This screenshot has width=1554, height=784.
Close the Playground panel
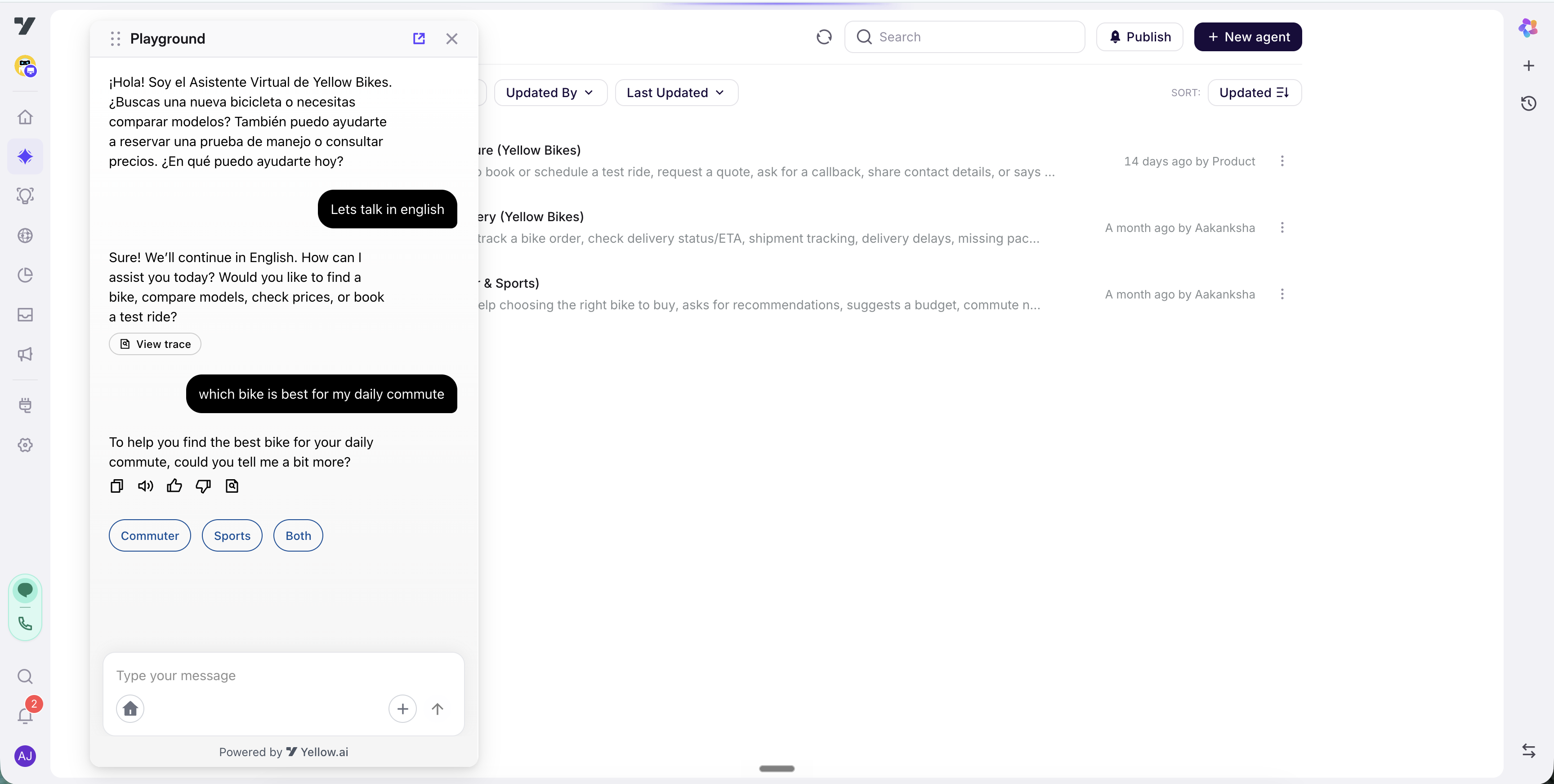452,39
